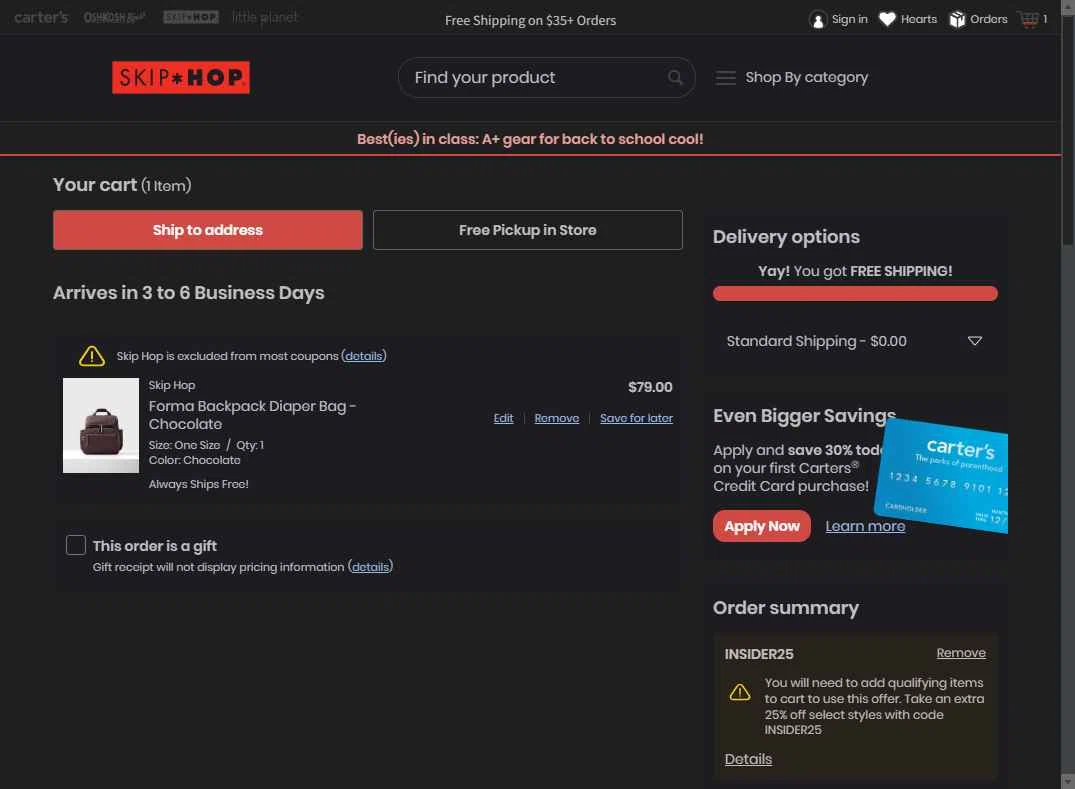Click Save for later link
Image resolution: width=1075 pixels, height=789 pixels.
[636, 418]
